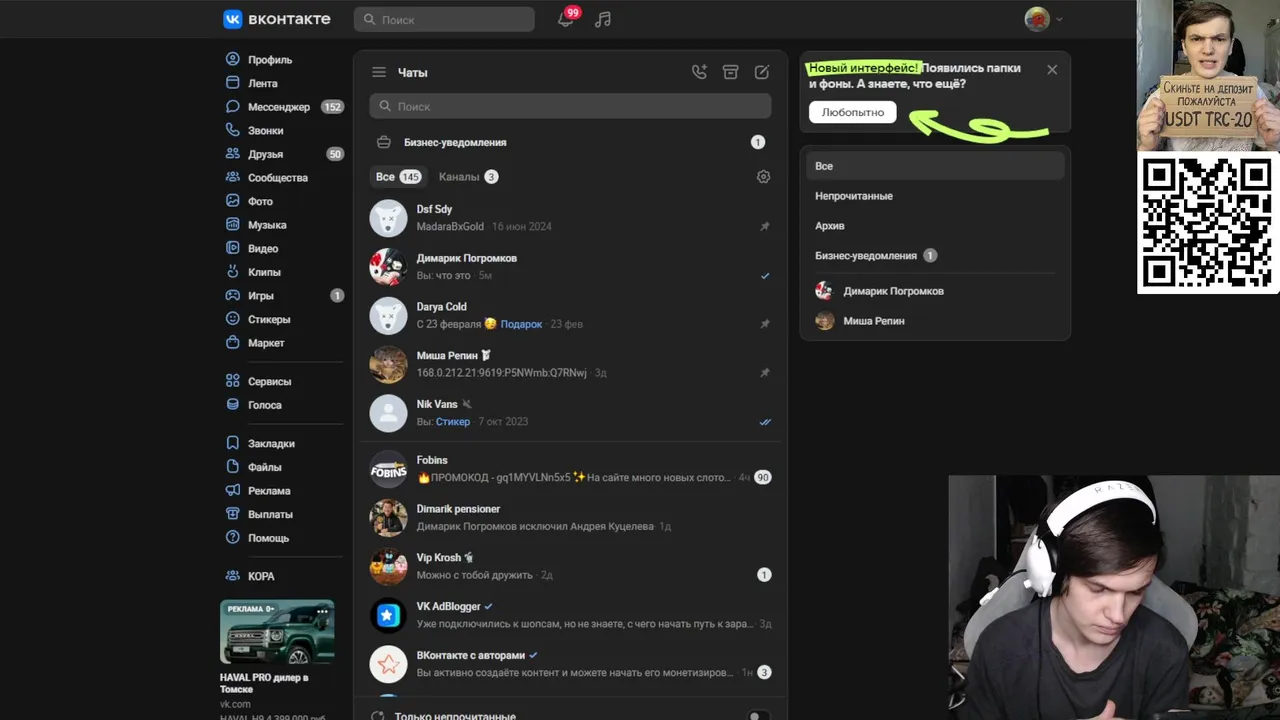Screen dimensions: 1280x720
Task: Click the Стикеры sidebar icon
Action: point(232,319)
